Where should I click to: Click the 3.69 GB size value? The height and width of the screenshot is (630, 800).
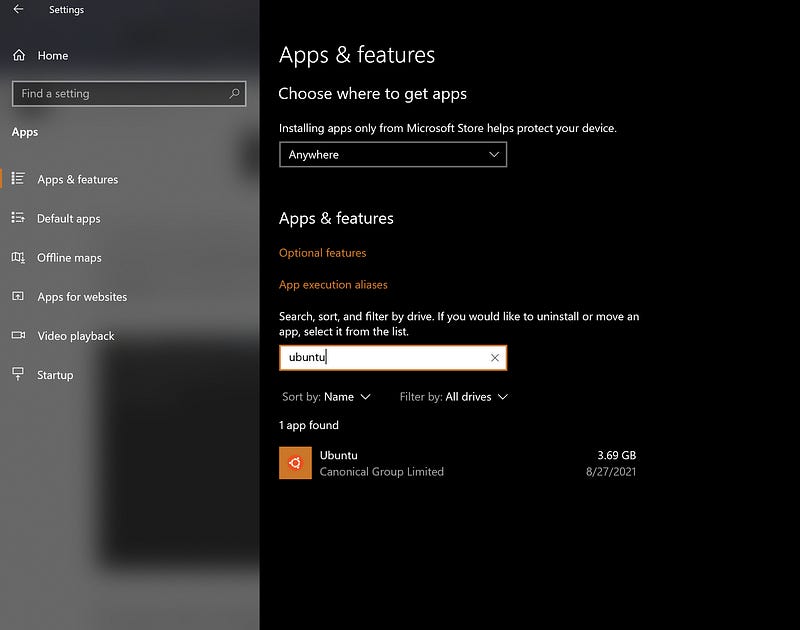[x=616, y=455]
